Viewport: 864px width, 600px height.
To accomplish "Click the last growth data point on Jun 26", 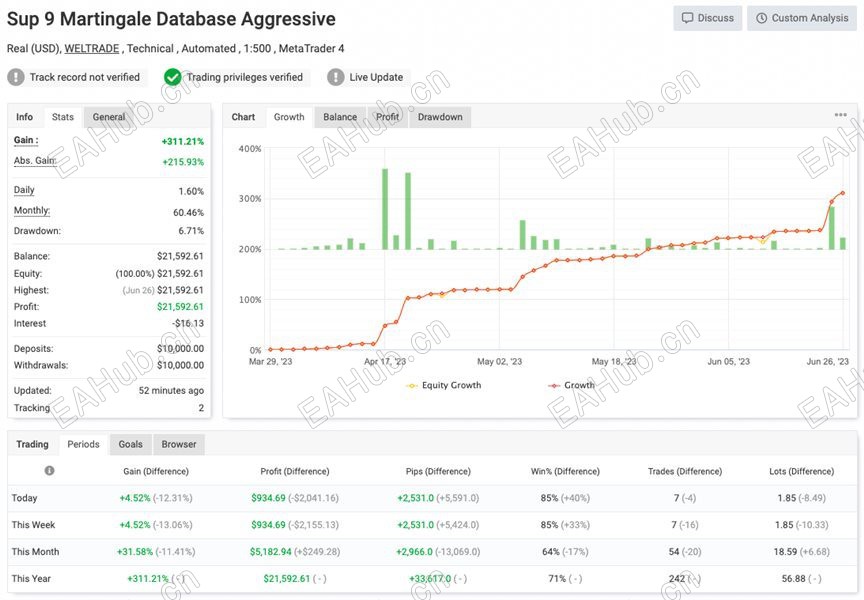I will point(843,193).
